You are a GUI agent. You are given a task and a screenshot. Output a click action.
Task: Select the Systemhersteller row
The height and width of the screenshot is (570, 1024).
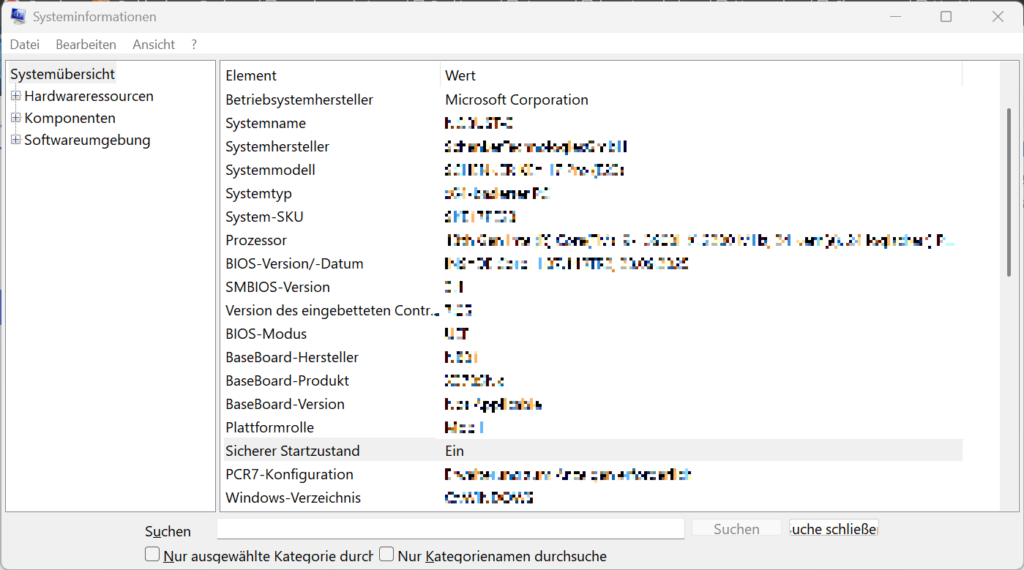[592, 146]
